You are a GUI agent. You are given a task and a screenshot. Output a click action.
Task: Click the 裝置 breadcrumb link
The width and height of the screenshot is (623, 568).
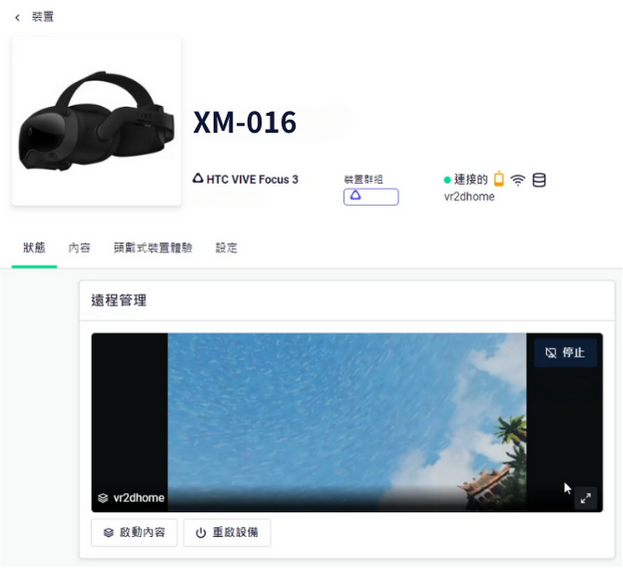tap(43, 17)
